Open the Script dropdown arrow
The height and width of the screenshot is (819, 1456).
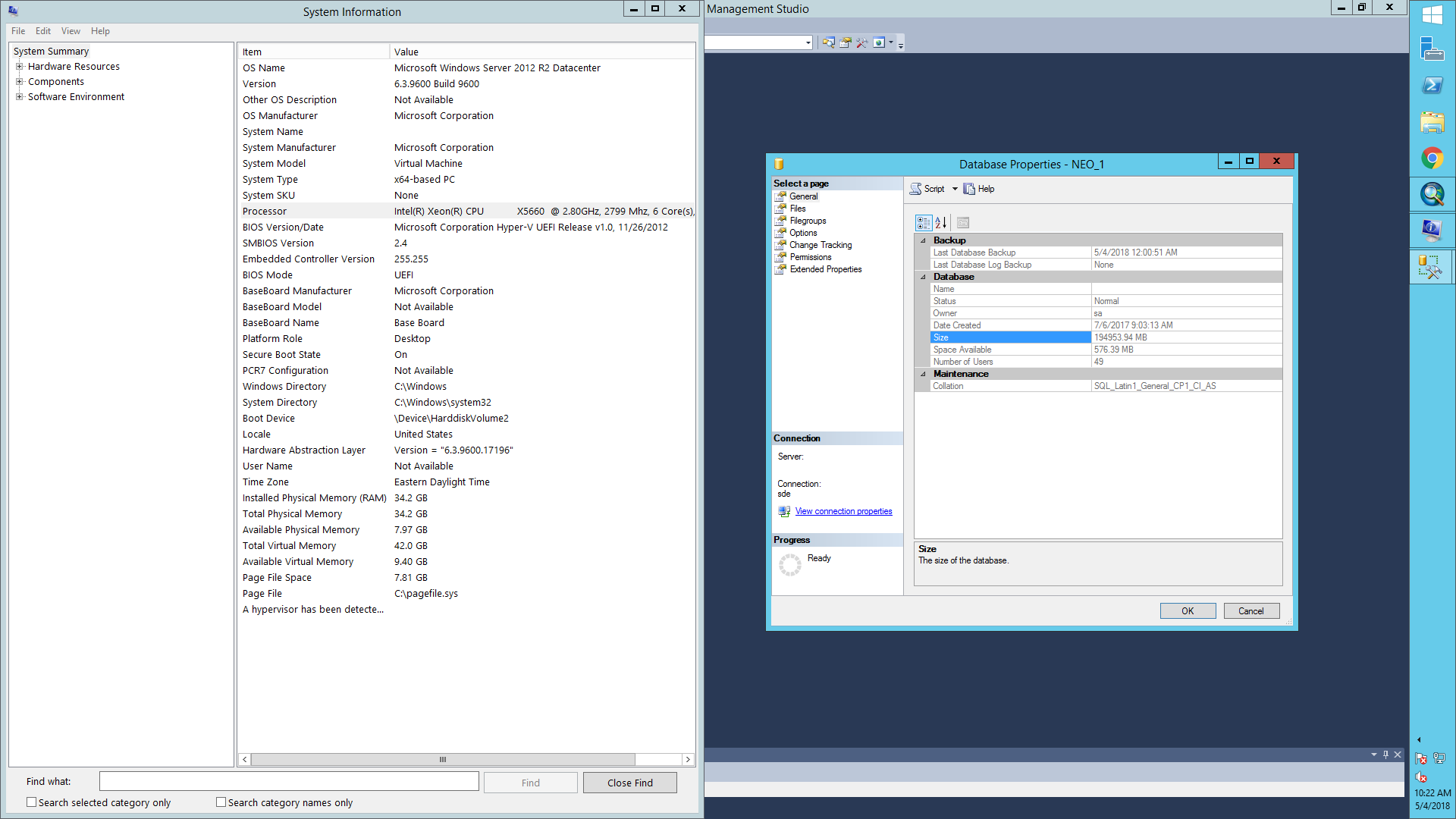click(955, 189)
